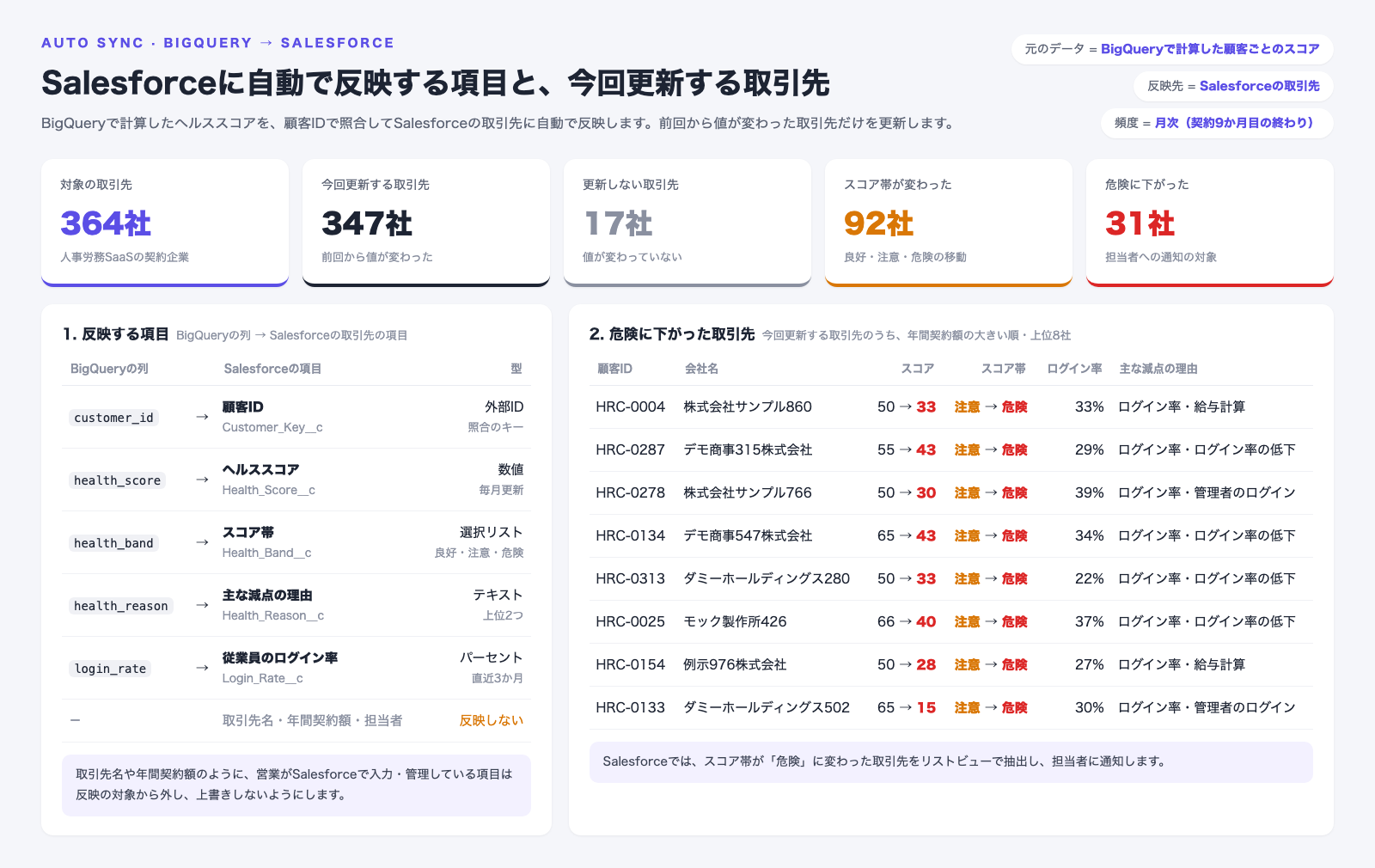Open the 危険に下がった 31社 card
The image size is (1375, 868).
1210,223
